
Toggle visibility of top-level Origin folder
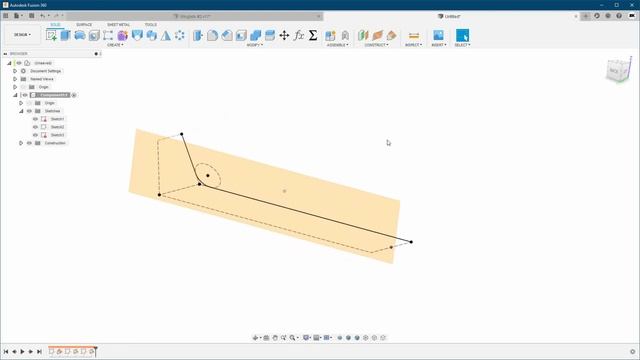point(23,87)
